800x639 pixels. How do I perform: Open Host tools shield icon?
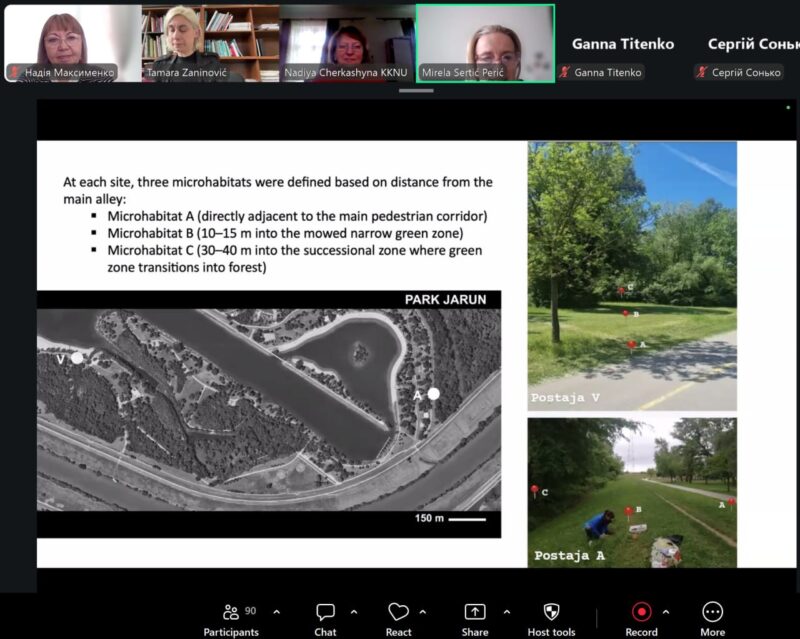pyautogui.click(x=551, y=613)
